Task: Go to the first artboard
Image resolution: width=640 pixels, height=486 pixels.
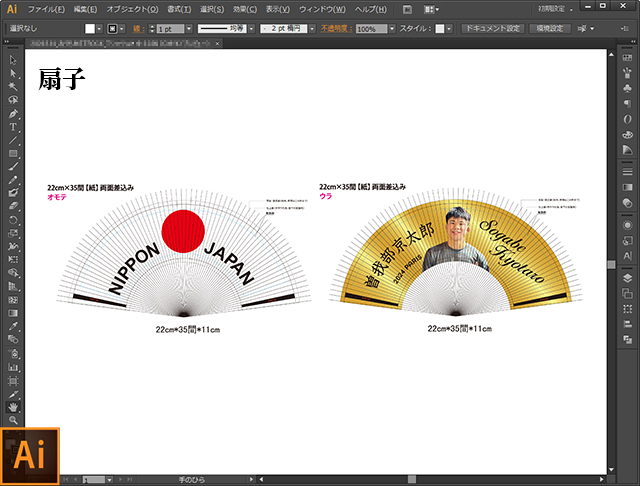Action: (67, 479)
